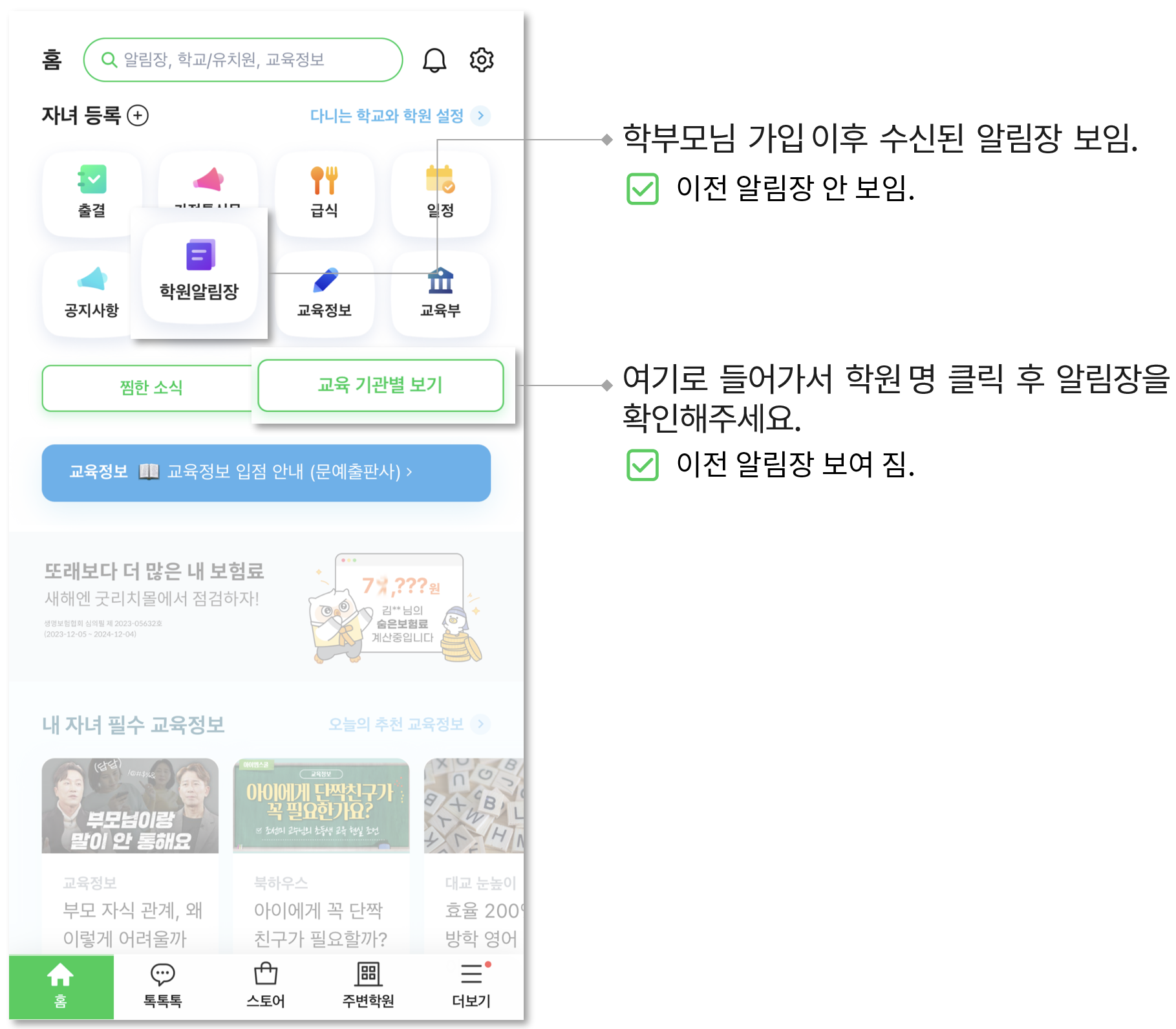
Task: Focus the 알림장 search field
Action: 243,60
